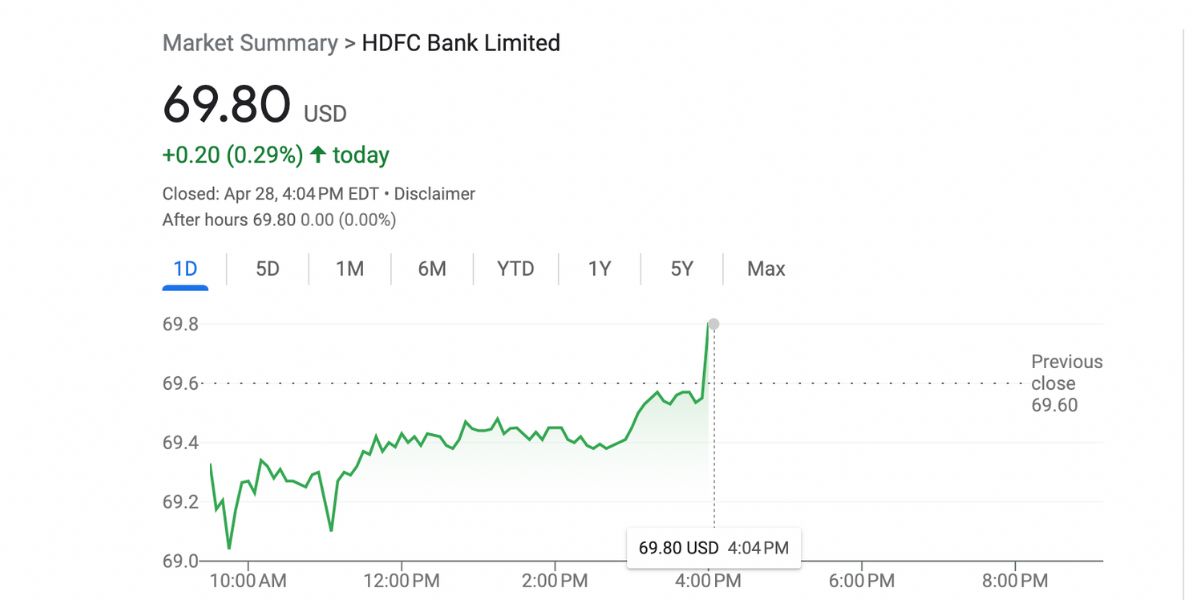Select the Max time range

[x=766, y=269]
